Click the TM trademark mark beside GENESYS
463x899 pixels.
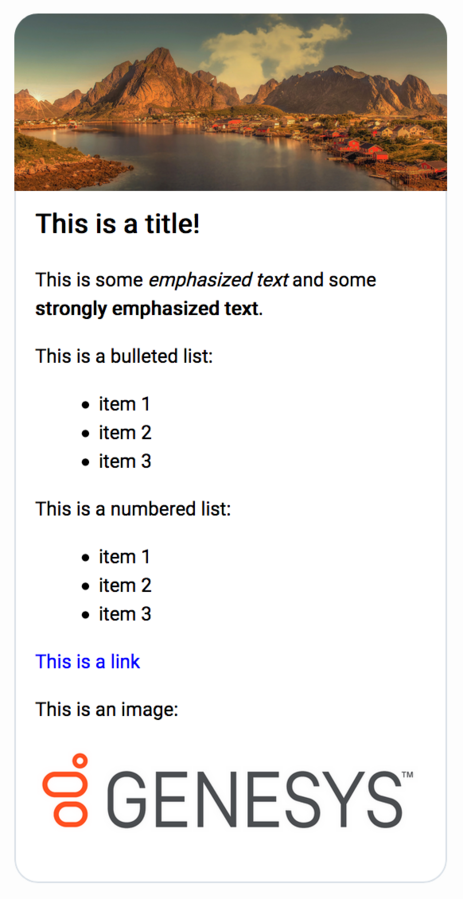408,775
